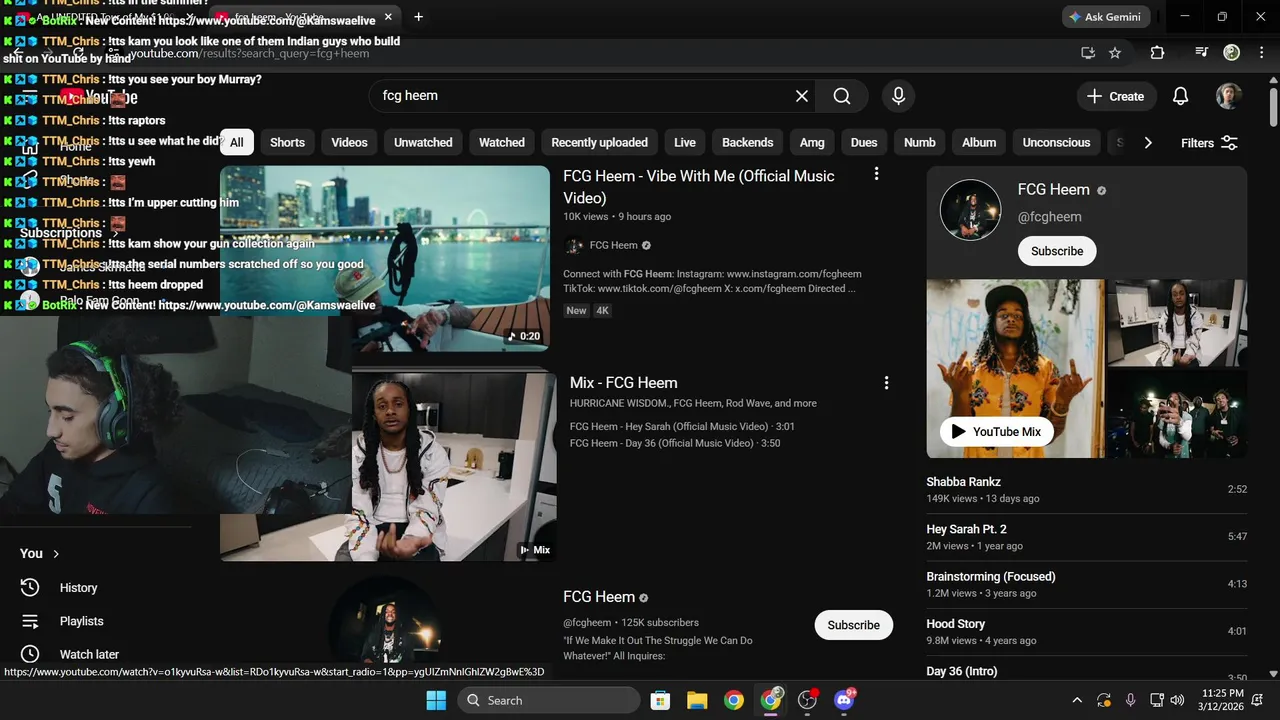Image resolution: width=1280 pixels, height=720 pixels.
Task: Play Hey Sarah Pt. 2 track
Action: click(x=1086, y=537)
